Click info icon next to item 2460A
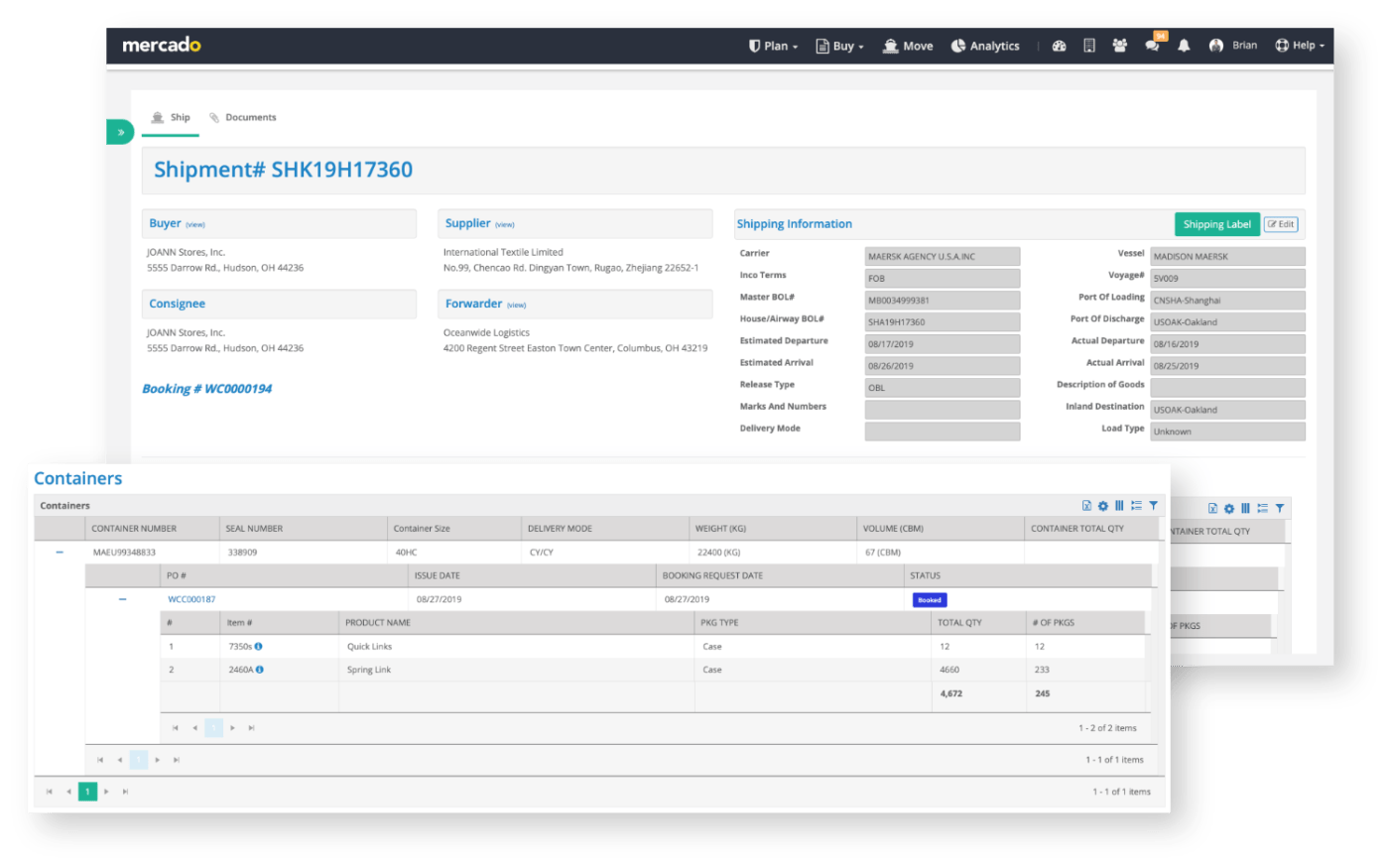The width and height of the screenshot is (1389, 868). point(260,670)
